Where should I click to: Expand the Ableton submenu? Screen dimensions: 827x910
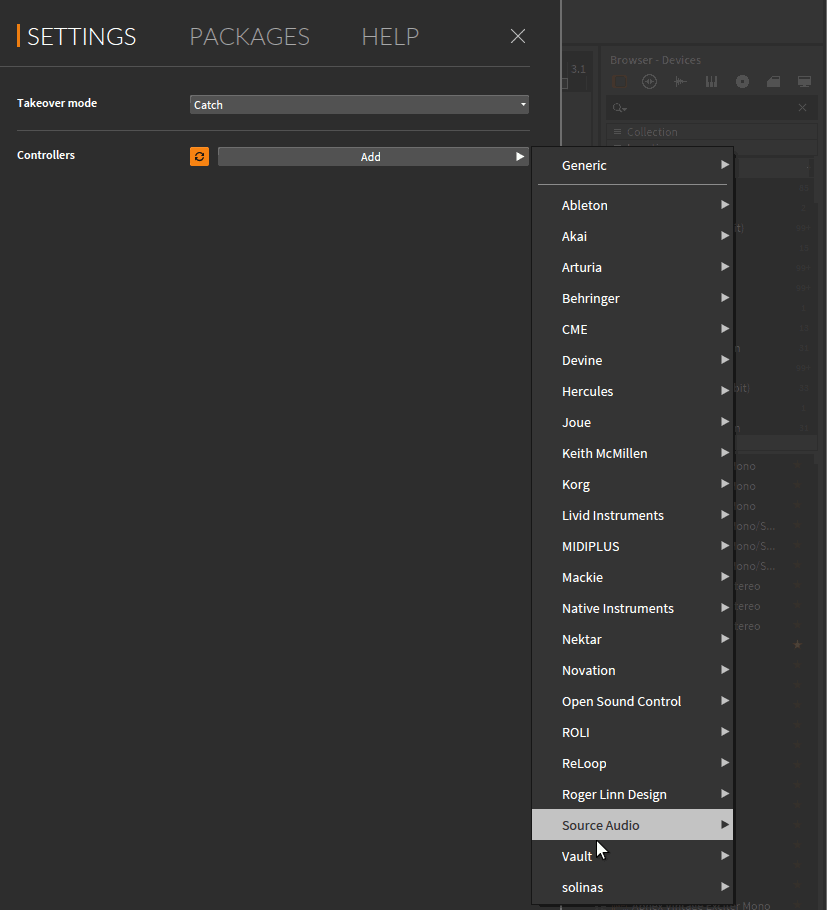[x=633, y=205]
